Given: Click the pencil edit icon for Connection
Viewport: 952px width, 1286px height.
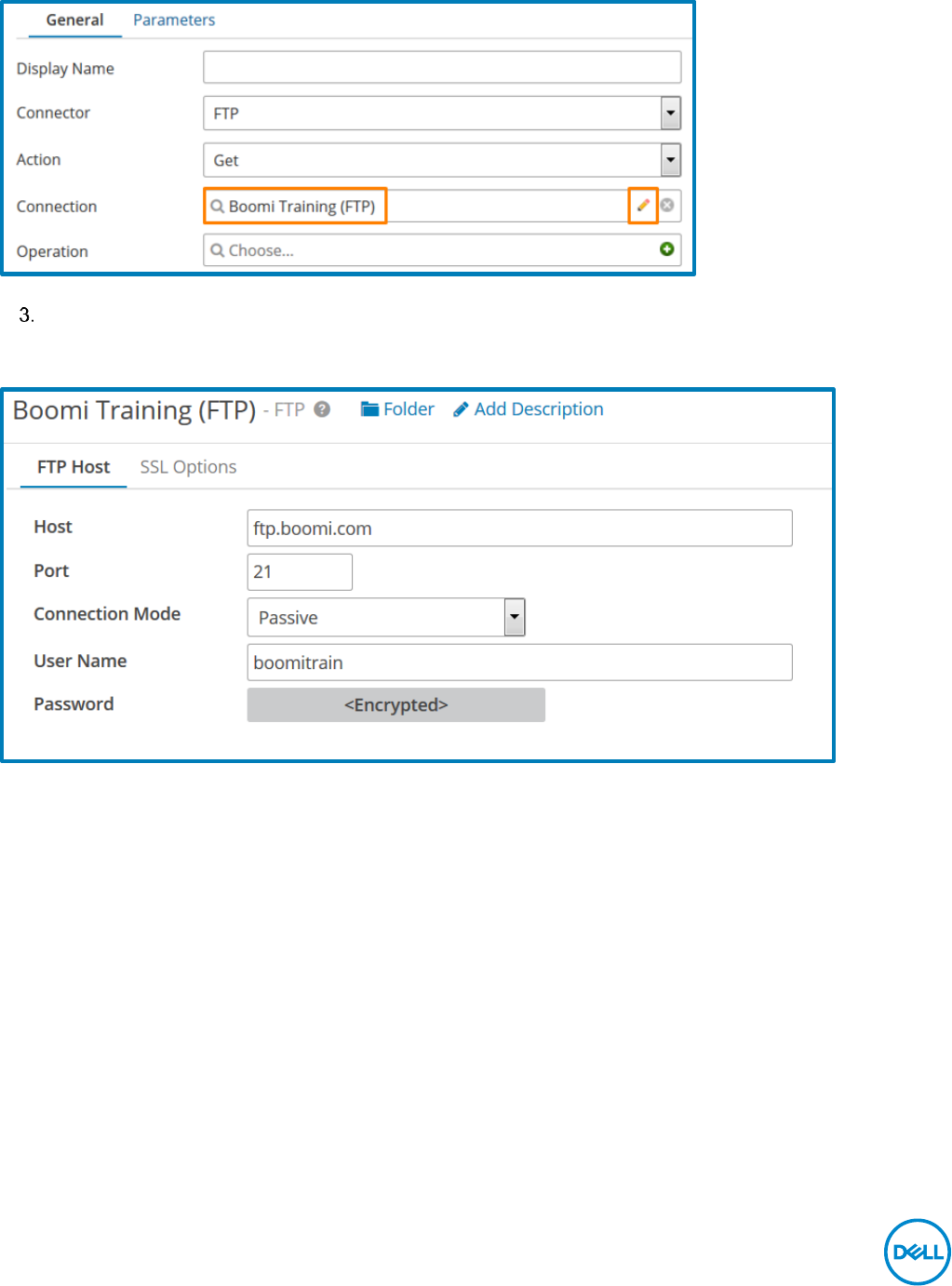Looking at the screenshot, I should coord(643,206).
